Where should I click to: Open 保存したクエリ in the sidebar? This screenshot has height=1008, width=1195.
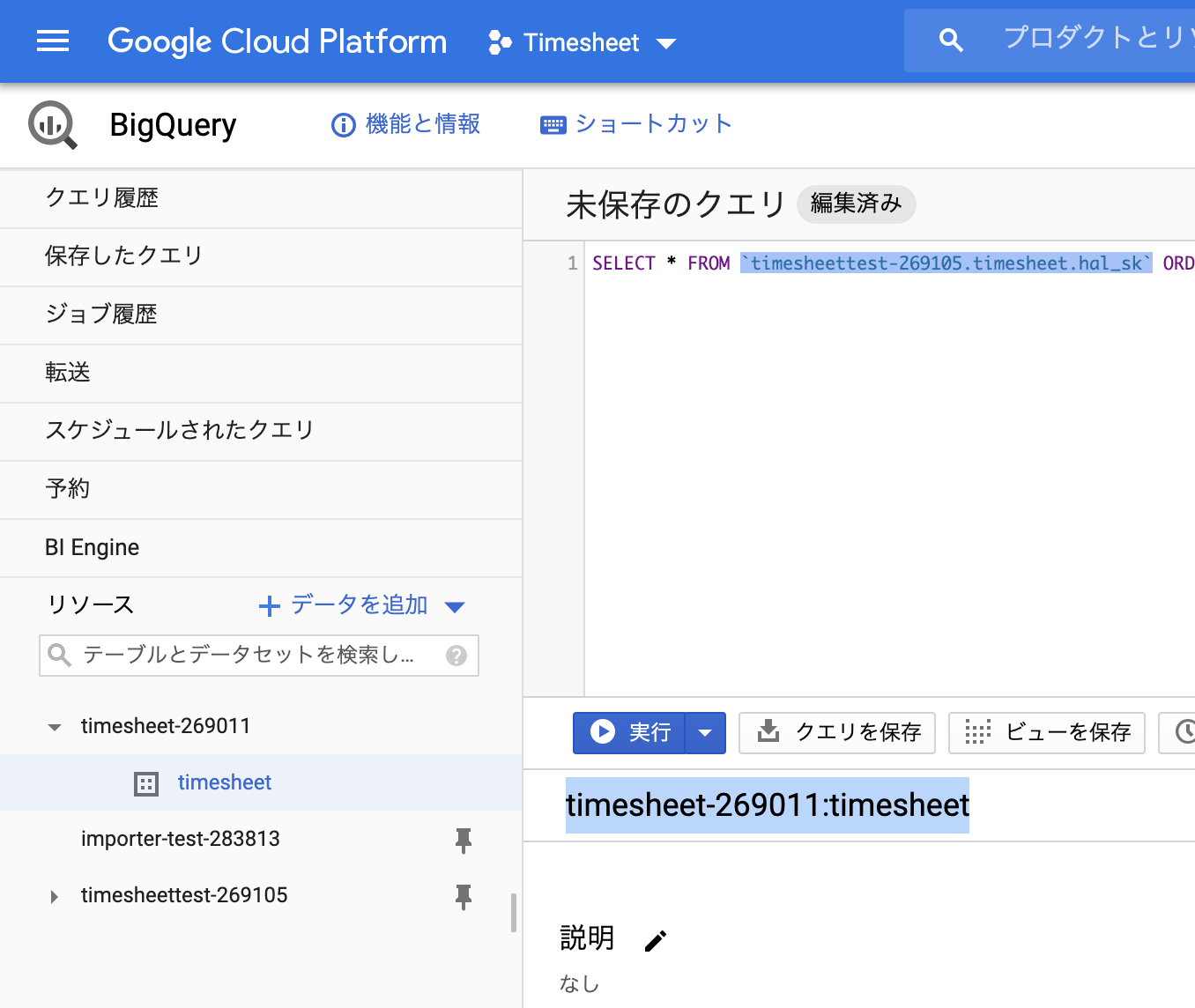pos(261,256)
